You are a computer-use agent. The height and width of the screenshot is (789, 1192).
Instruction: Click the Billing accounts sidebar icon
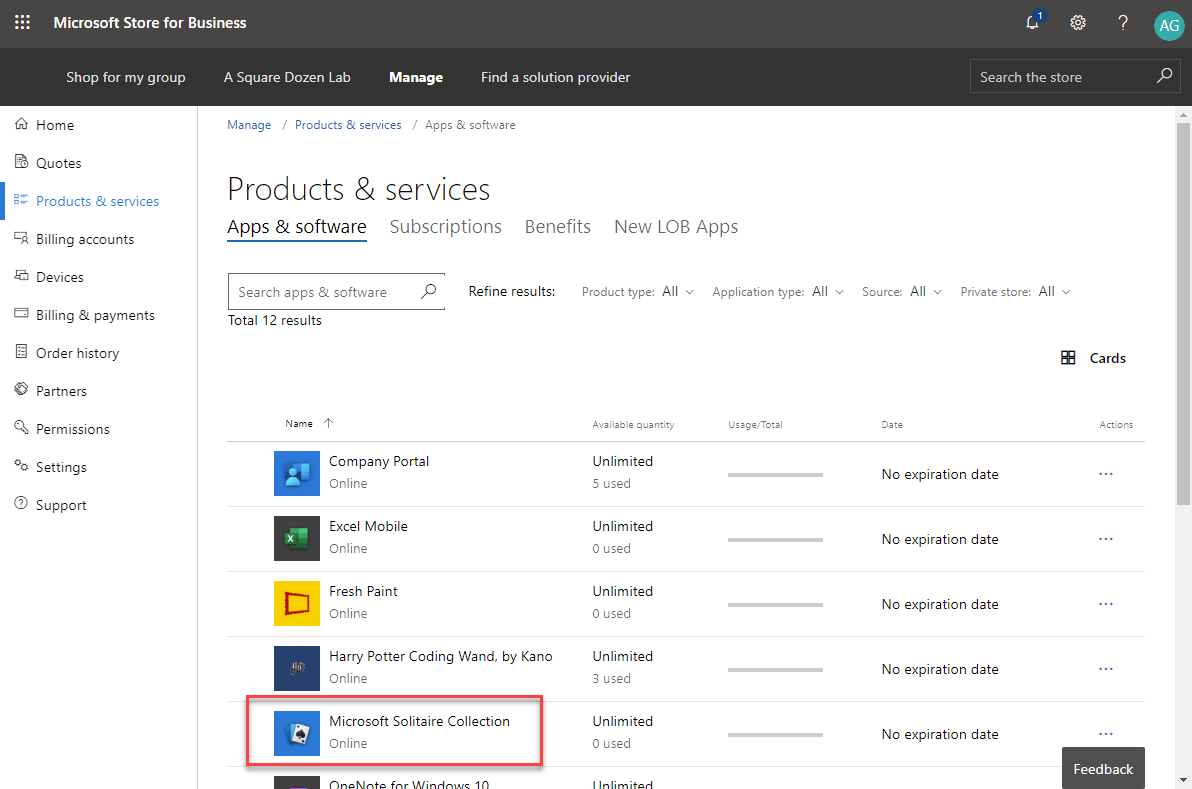click(x=21, y=238)
